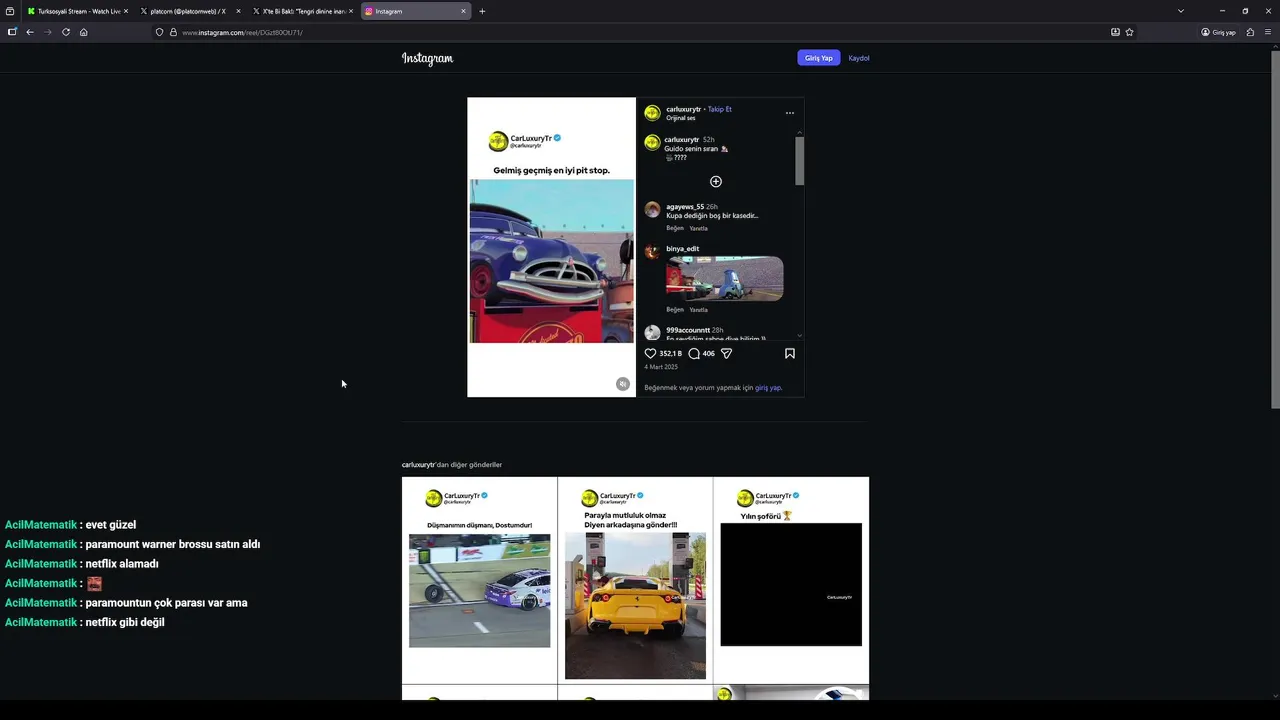Viewport: 1280px width, 720px height.
Task: Click Yanıtla under binya_edit comment
Action: [698, 310]
